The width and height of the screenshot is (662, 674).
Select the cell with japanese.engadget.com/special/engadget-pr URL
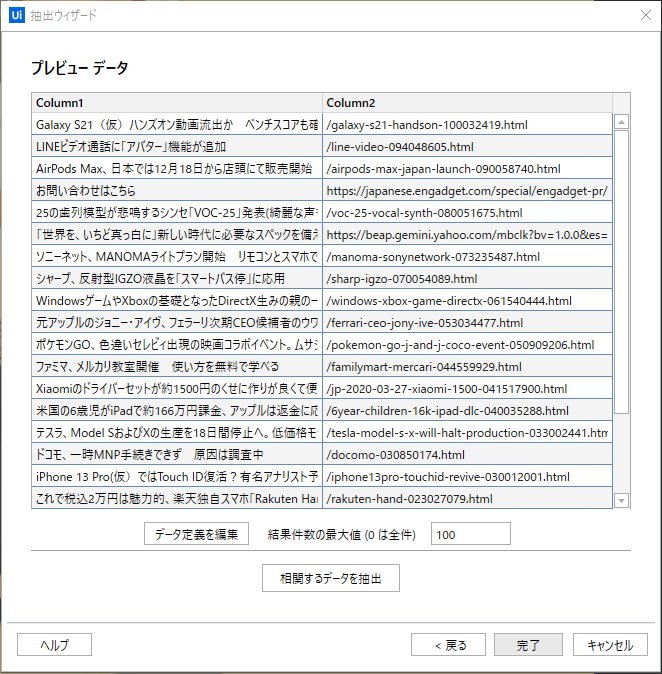(467, 190)
